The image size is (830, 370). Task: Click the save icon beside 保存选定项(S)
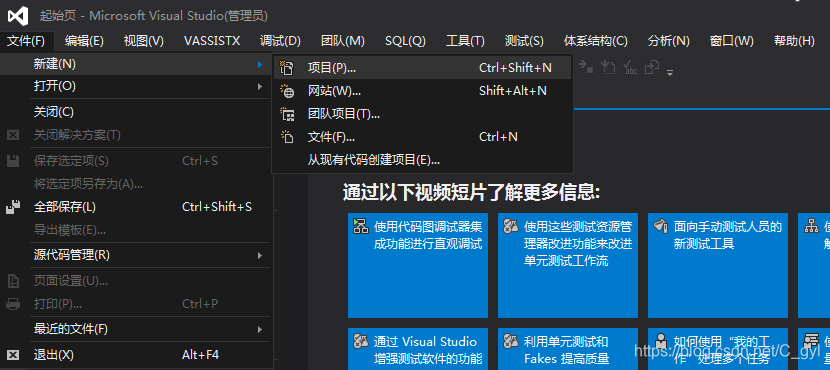13,160
